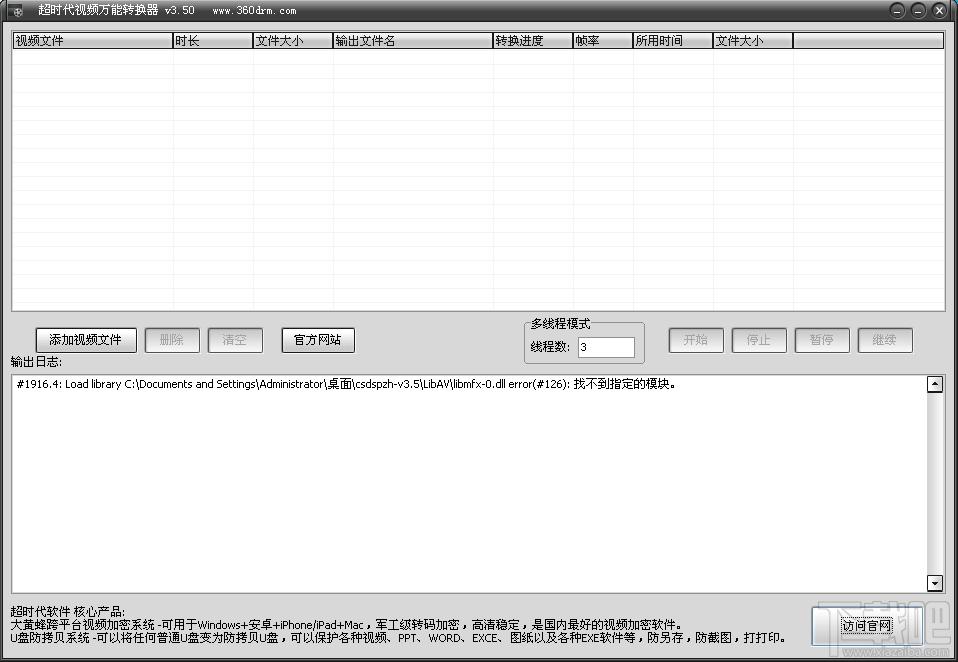This screenshot has height=662, width=958.
Task: Click the 停止 button
Action: point(759,340)
